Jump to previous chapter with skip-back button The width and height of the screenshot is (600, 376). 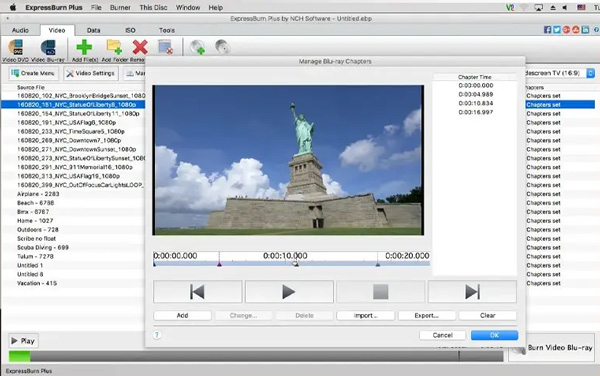pos(197,292)
